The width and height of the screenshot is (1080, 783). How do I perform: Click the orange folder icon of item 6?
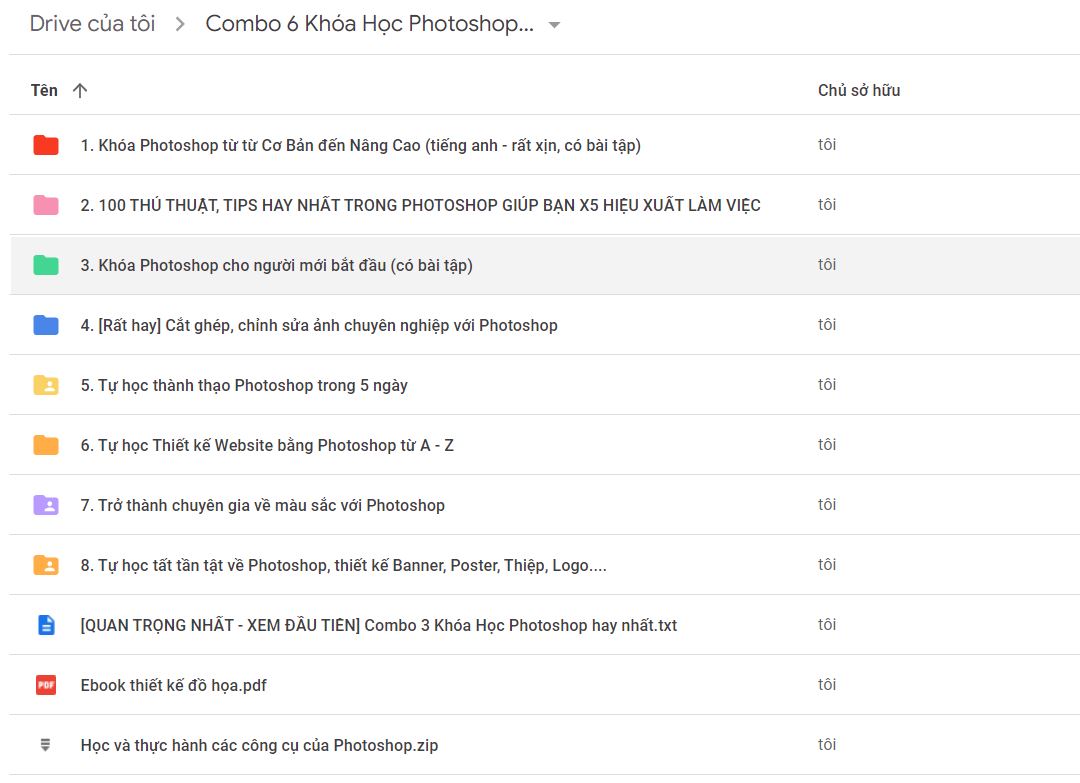[x=45, y=445]
